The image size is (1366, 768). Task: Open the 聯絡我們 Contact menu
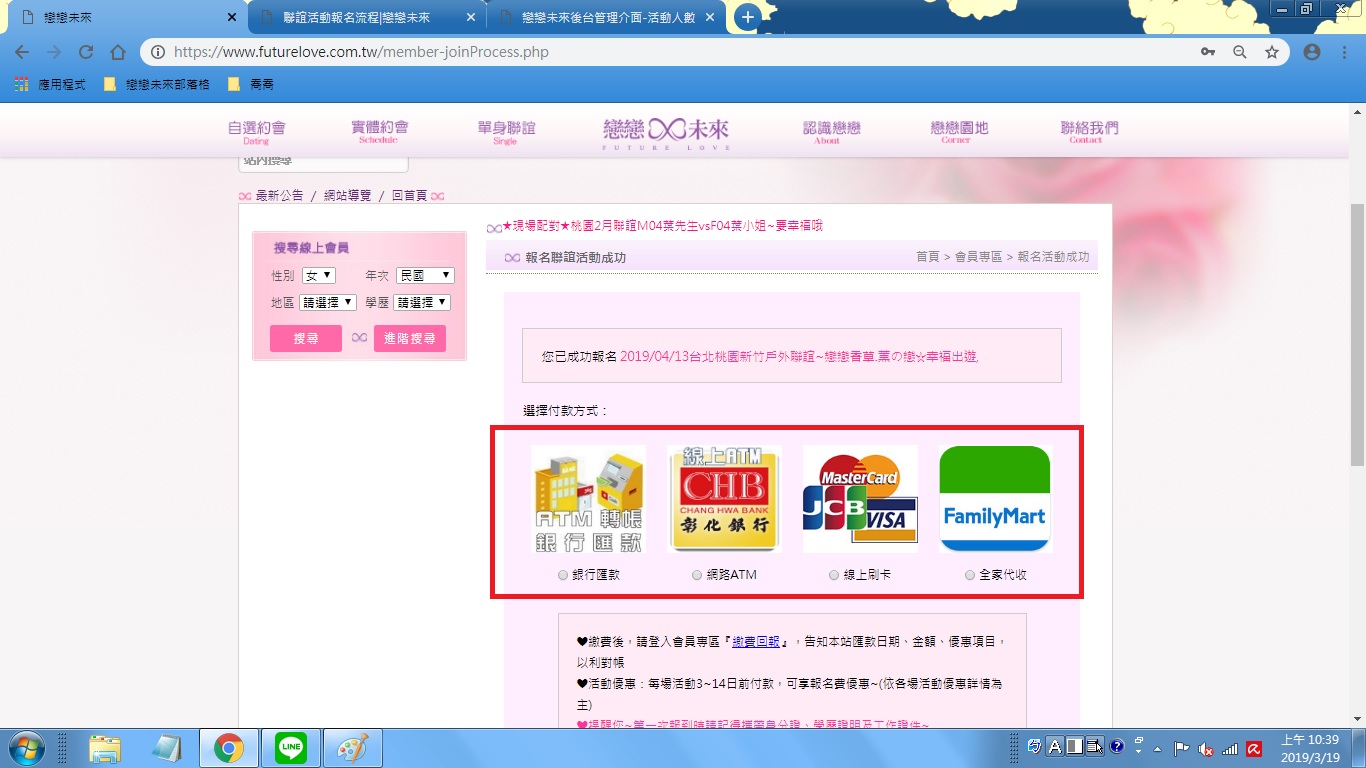coord(1089,132)
